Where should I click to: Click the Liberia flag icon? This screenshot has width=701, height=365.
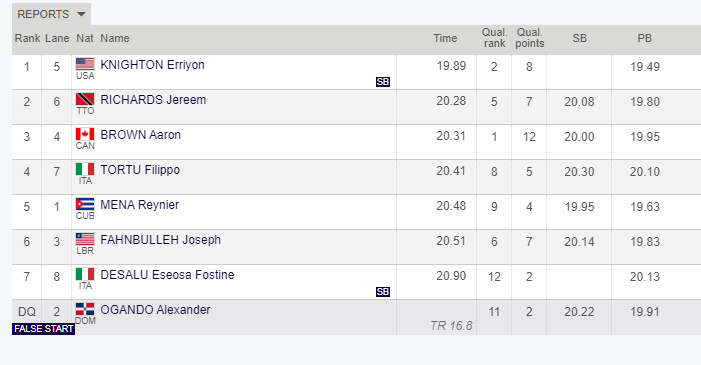tap(85, 239)
